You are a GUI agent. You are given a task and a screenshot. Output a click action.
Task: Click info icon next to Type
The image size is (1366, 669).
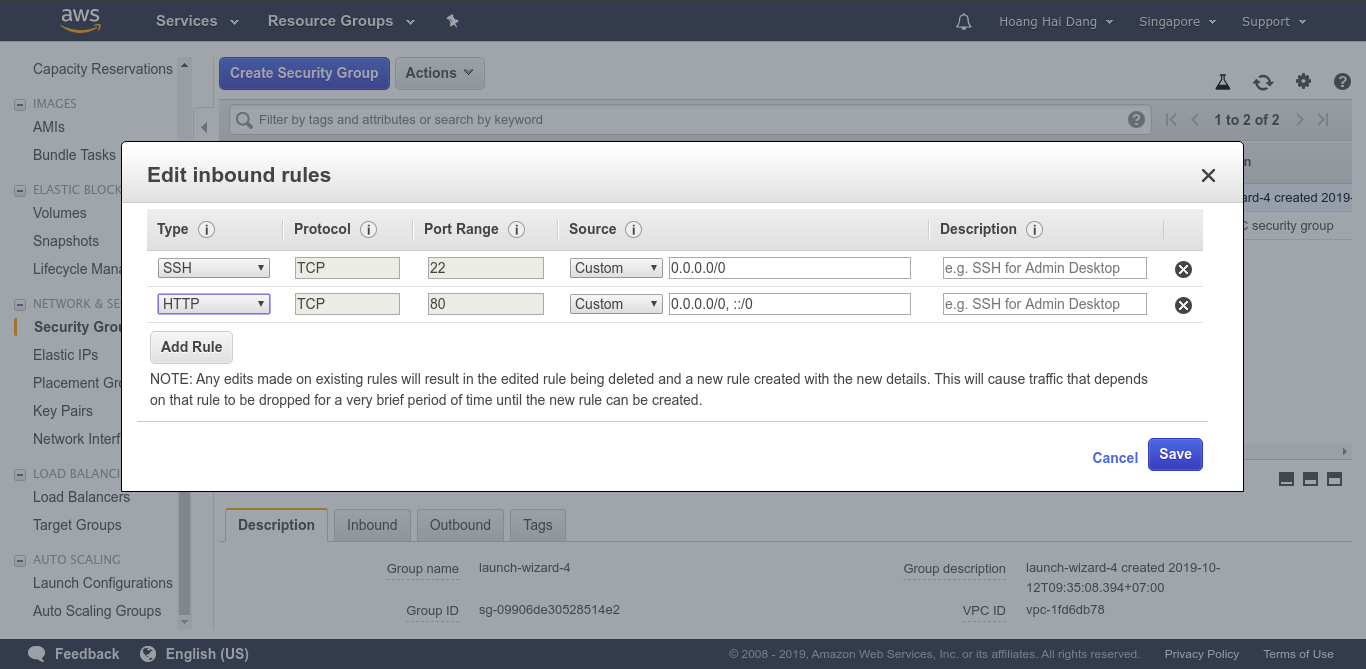click(x=206, y=229)
